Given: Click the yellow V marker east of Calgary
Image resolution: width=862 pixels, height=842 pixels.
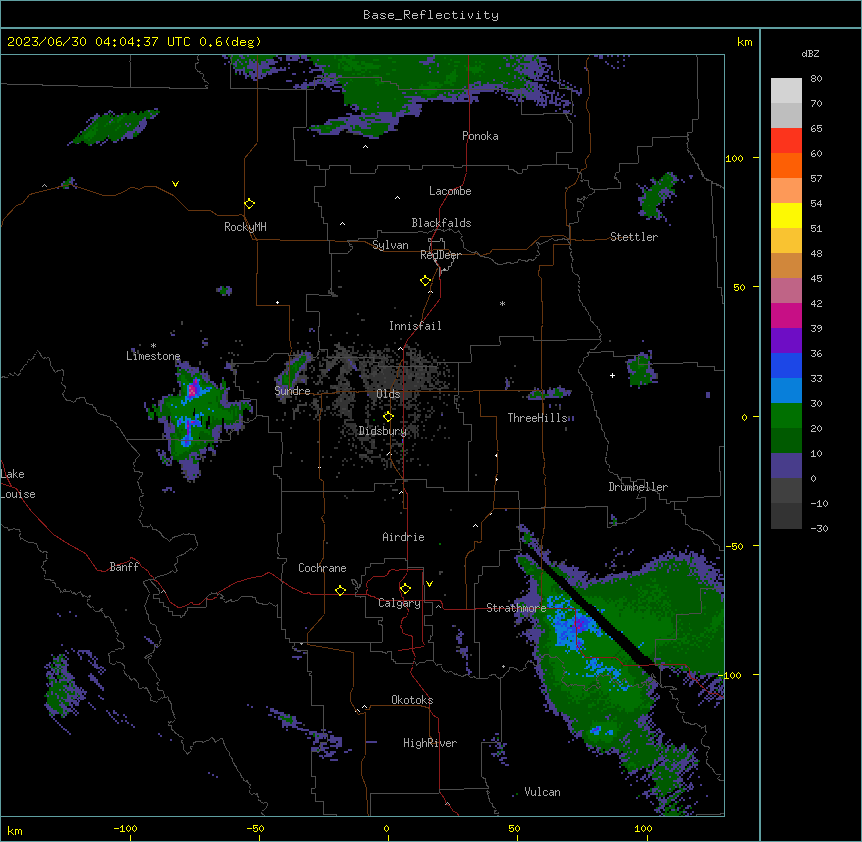Looking at the screenshot, I should [x=429, y=584].
